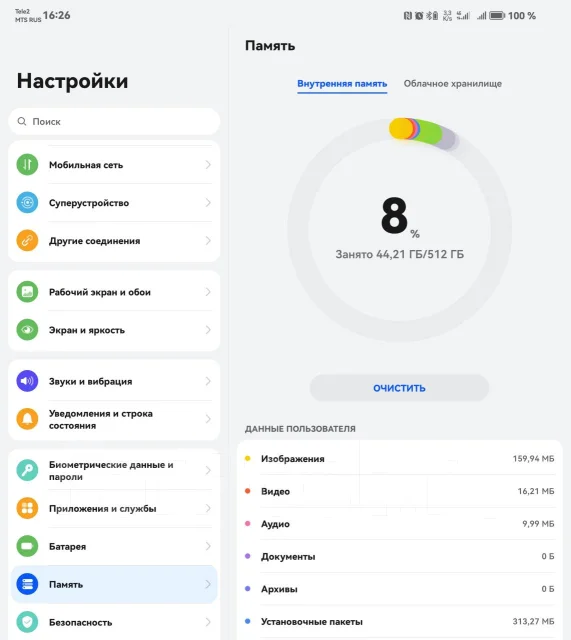Screen dimensions: 571x640
Task: Switch to Внутренняя память tab
Action: tap(342, 84)
